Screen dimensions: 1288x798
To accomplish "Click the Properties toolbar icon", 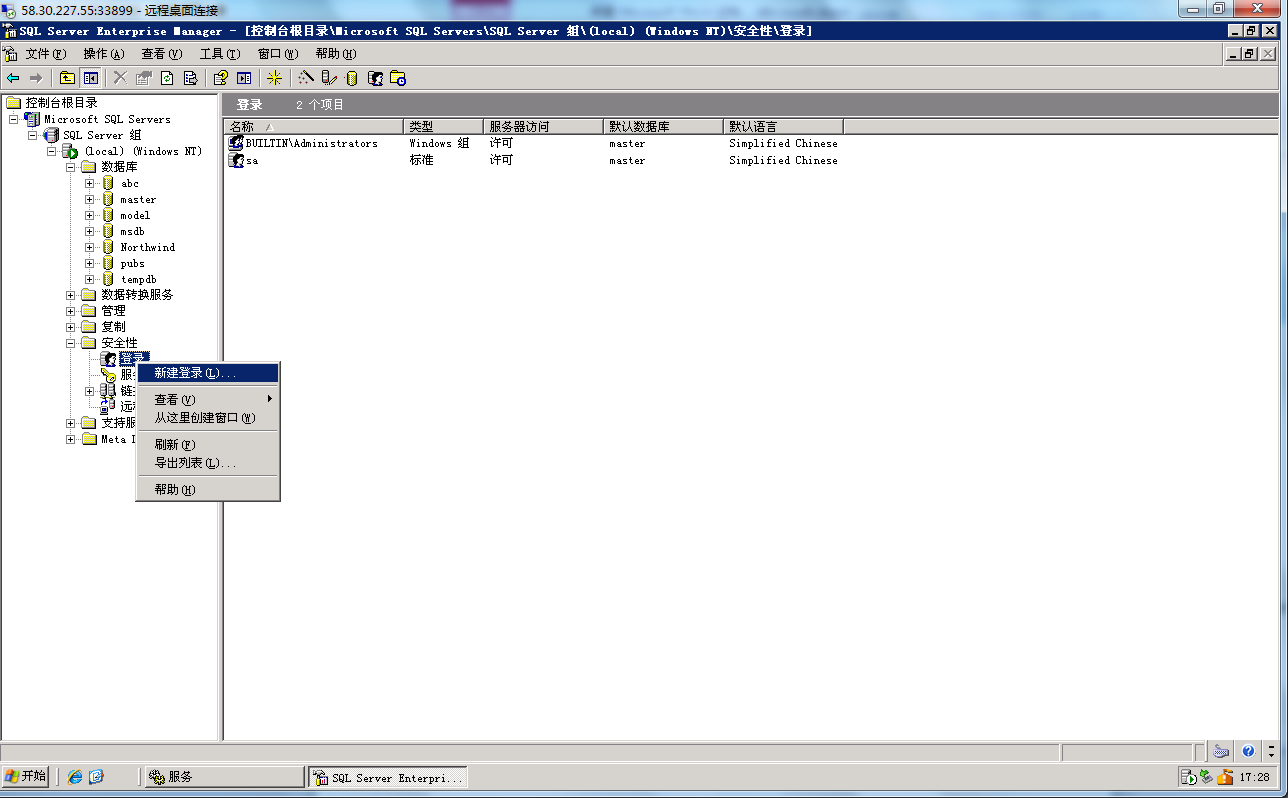I will pyautogui.click(x=143, y=78).
